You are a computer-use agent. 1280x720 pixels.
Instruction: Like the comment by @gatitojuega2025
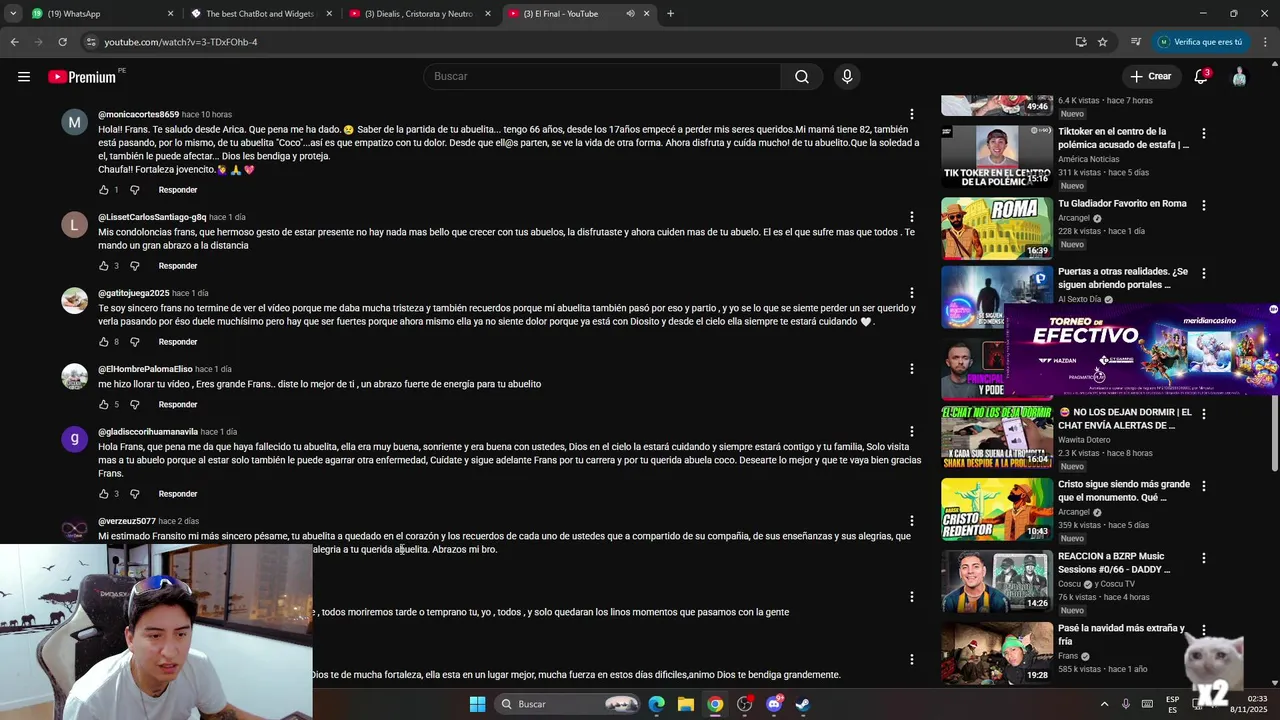click(103, 342)
